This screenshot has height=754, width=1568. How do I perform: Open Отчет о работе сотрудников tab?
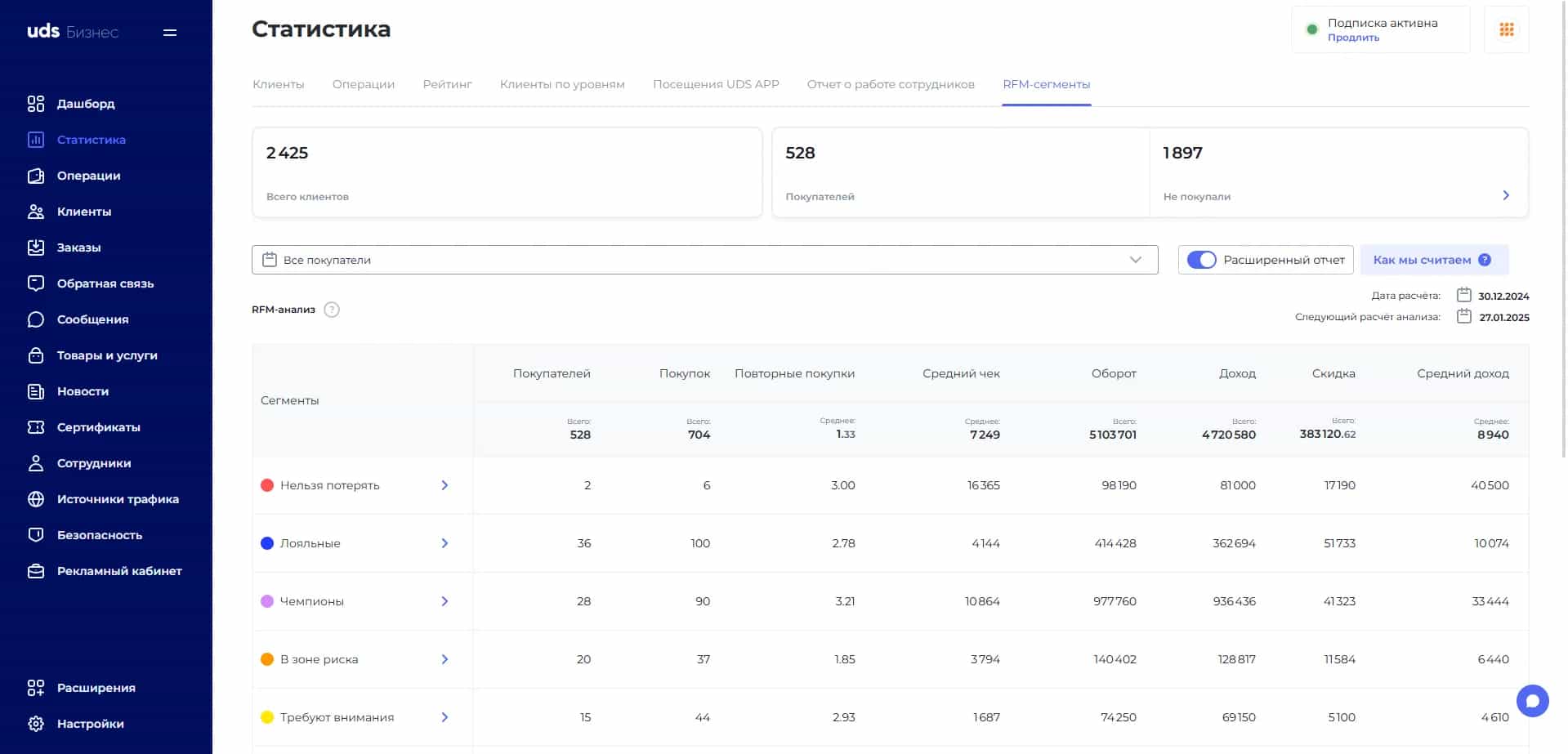(891, 84)
